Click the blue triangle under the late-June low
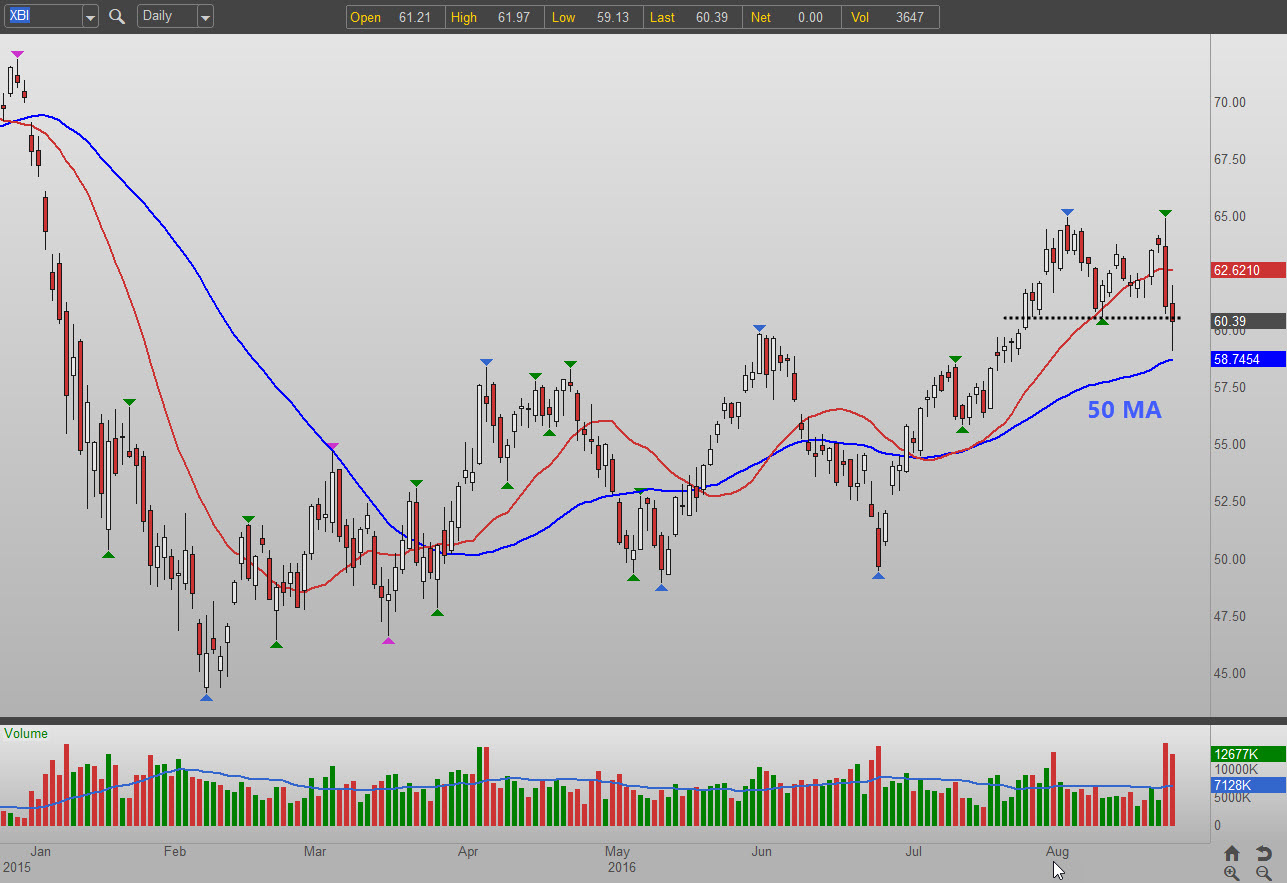This screenshot has width=1287, height=883. point(878,575)
